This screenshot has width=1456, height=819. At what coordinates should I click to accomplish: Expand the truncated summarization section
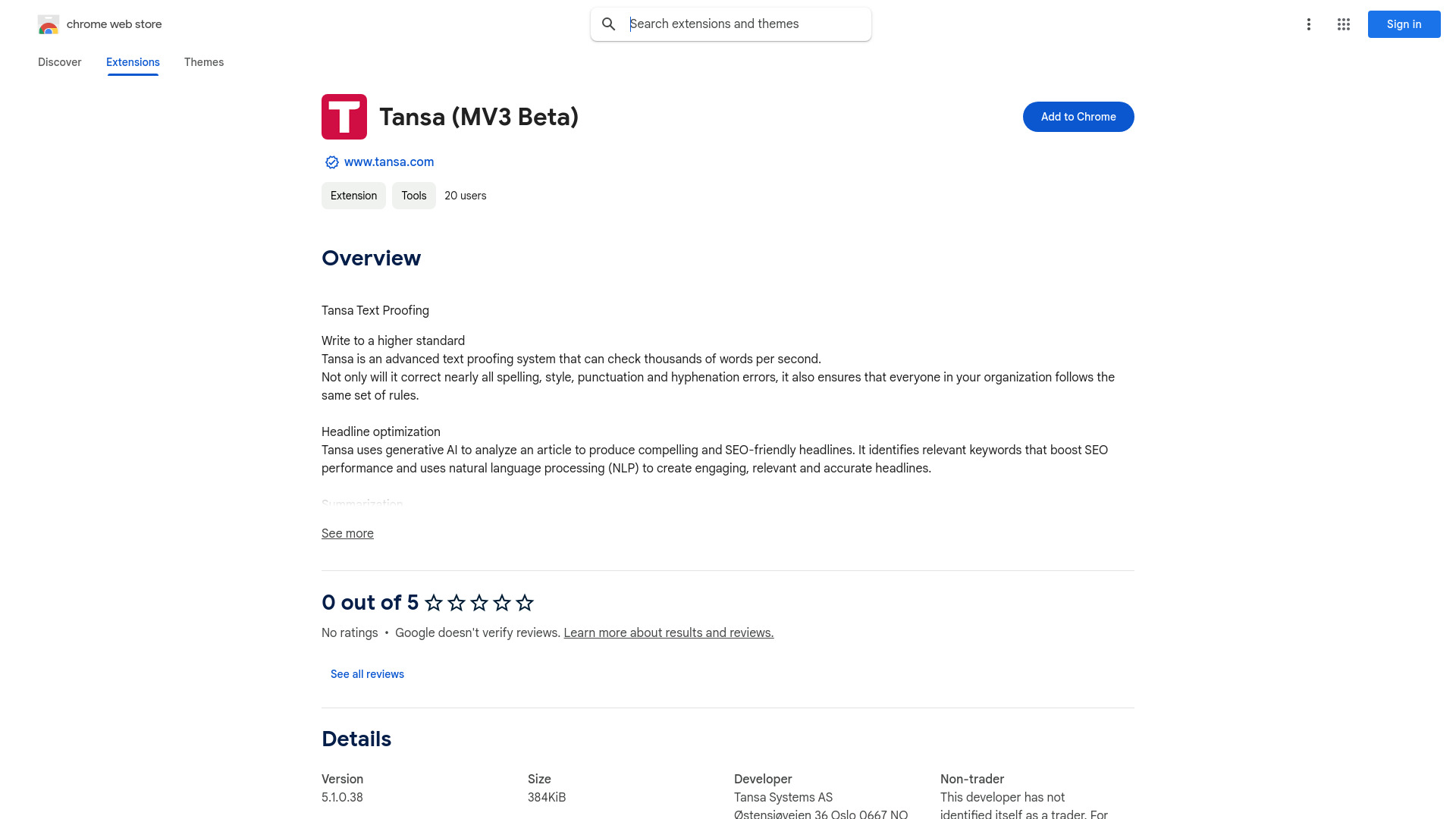(348, 533)
